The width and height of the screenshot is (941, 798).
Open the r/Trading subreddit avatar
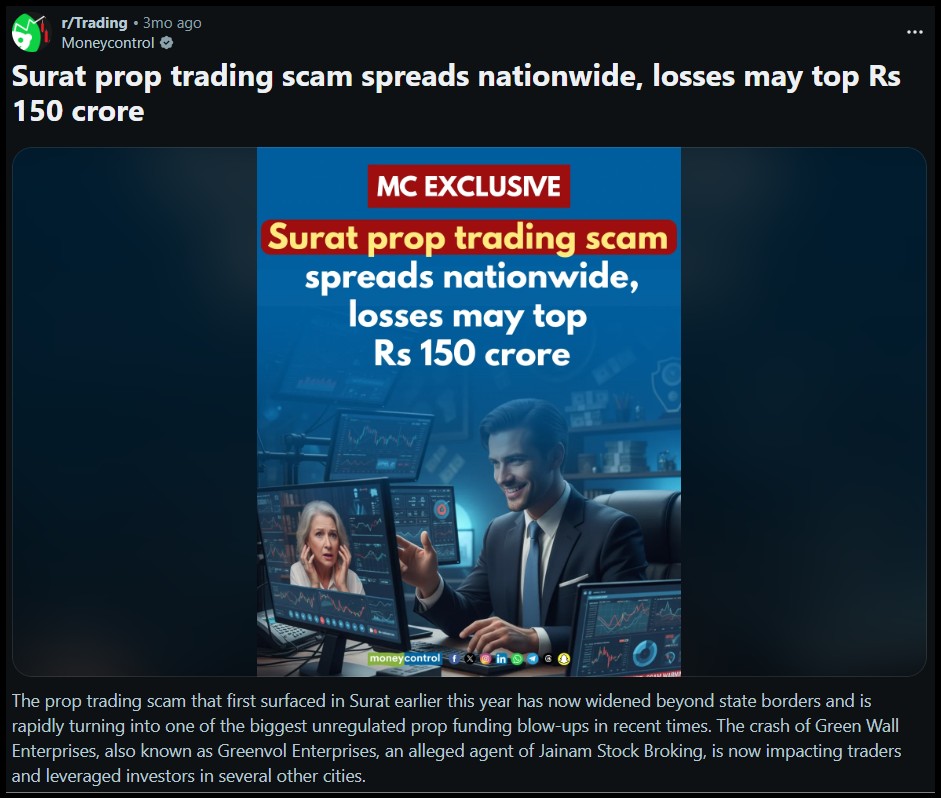click(x=30, y=33)
